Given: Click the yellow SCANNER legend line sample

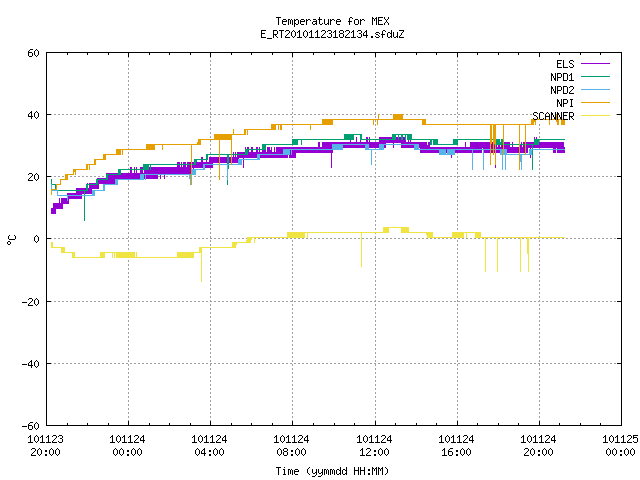Looking at the screenshot, I should [x=595, y=116].
